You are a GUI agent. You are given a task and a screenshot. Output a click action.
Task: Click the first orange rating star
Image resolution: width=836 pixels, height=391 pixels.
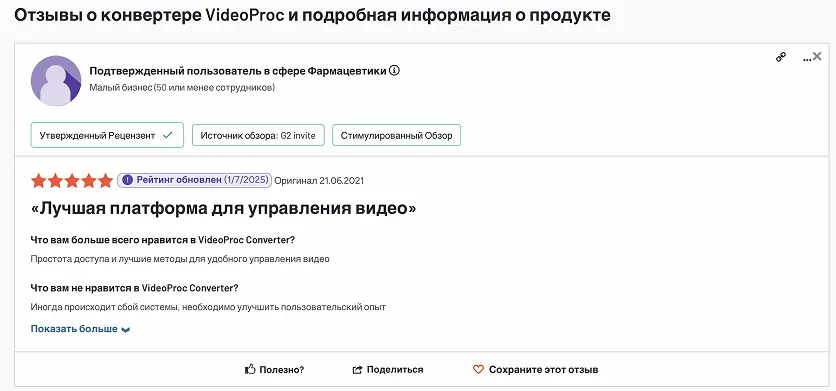[x=38, y=180]
